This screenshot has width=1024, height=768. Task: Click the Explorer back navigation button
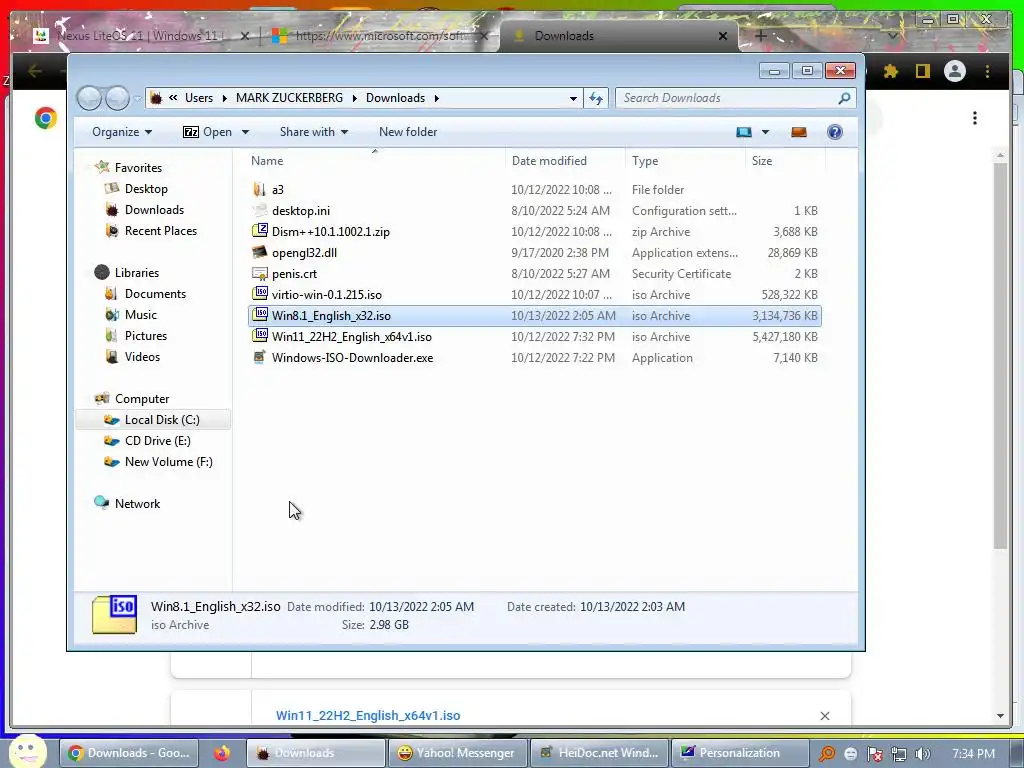(89, 98)
